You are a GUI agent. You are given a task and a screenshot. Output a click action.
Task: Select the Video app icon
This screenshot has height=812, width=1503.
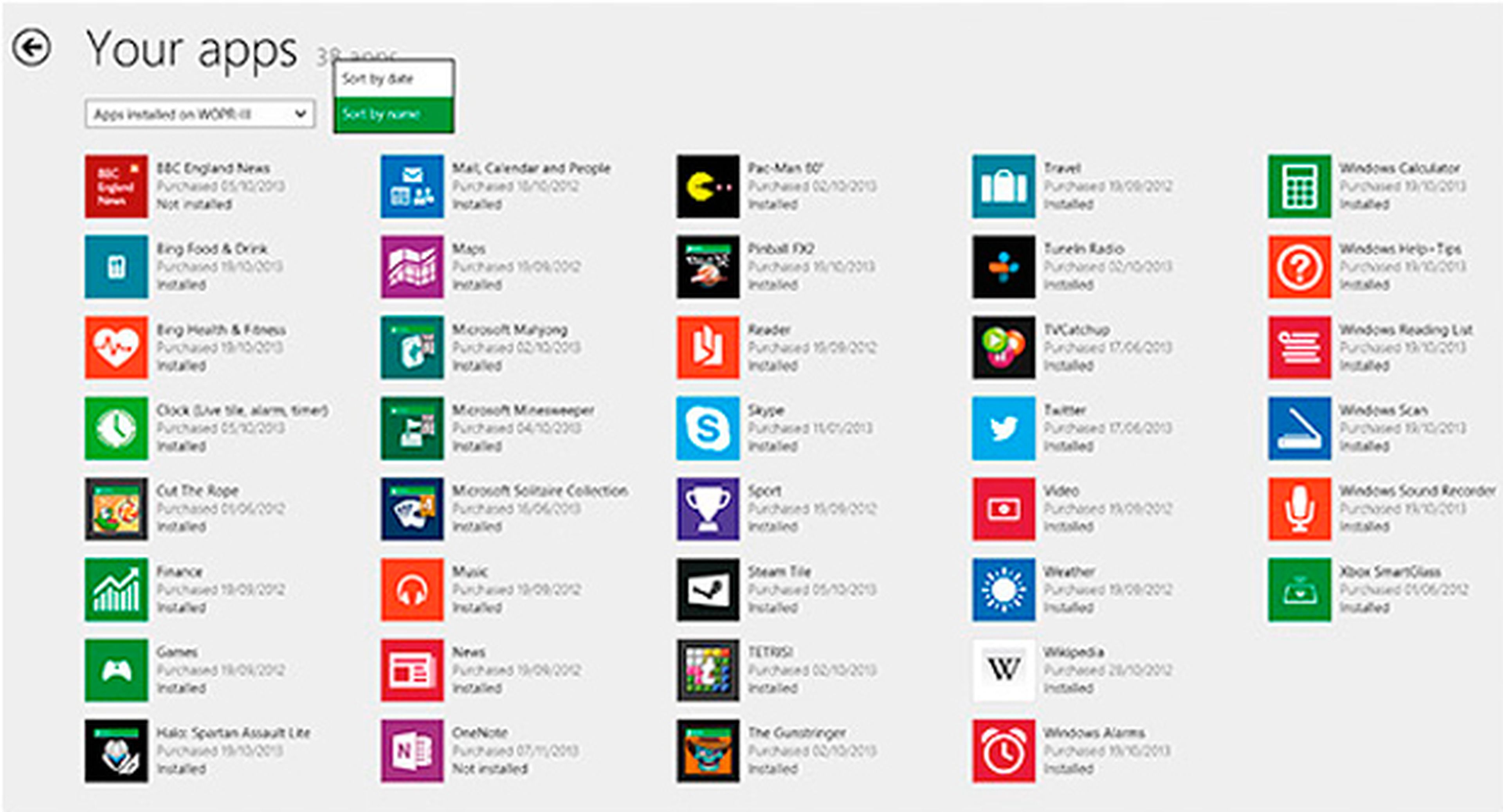point(1004,509)
